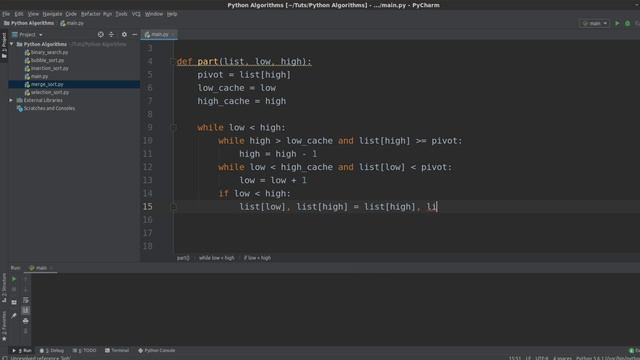
Task: Open the TODO tool window button
Action: point(84,351)
